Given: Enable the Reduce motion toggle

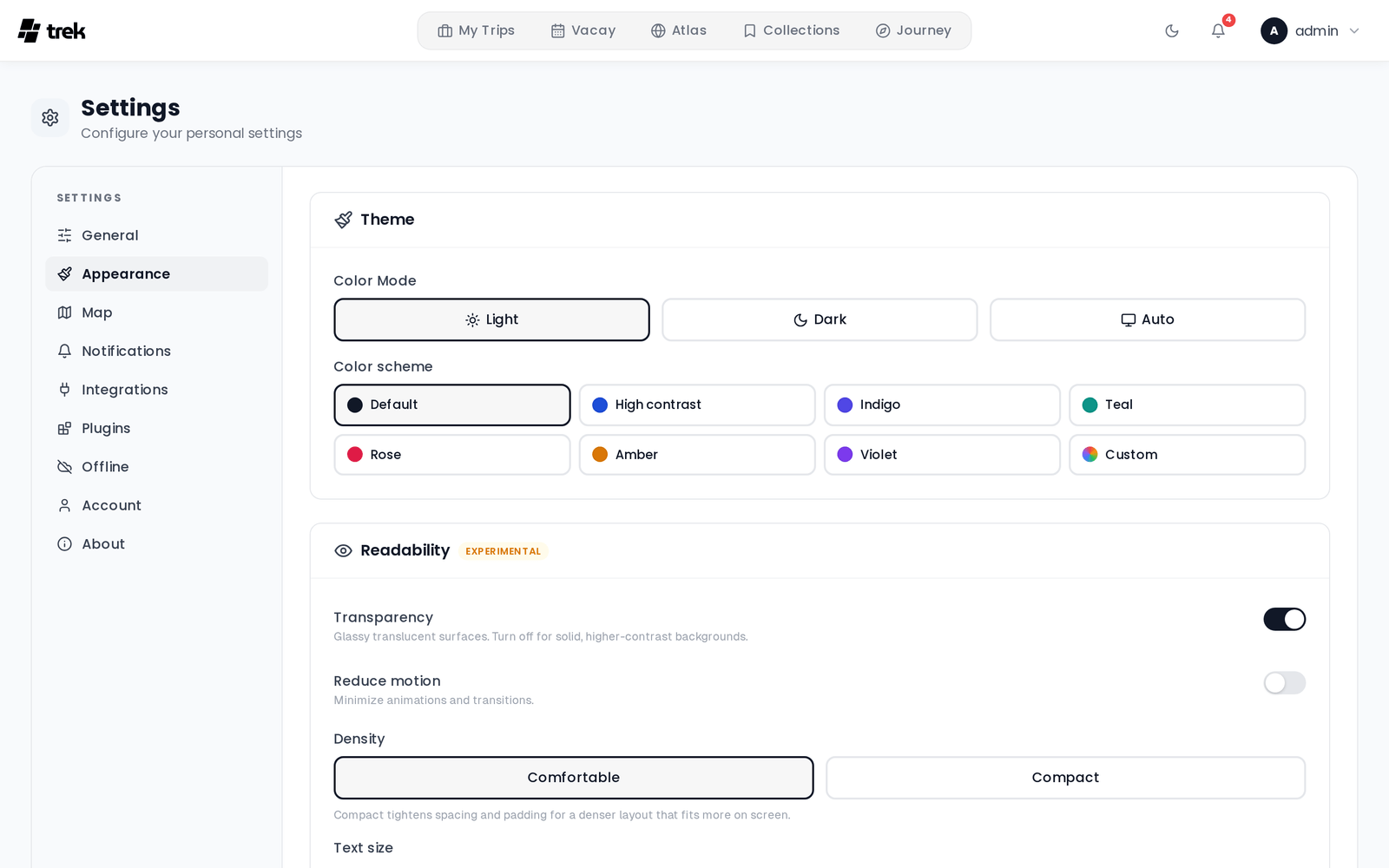Looking at the screenshot, I should pyautogui.click(x=1284, y=683).
